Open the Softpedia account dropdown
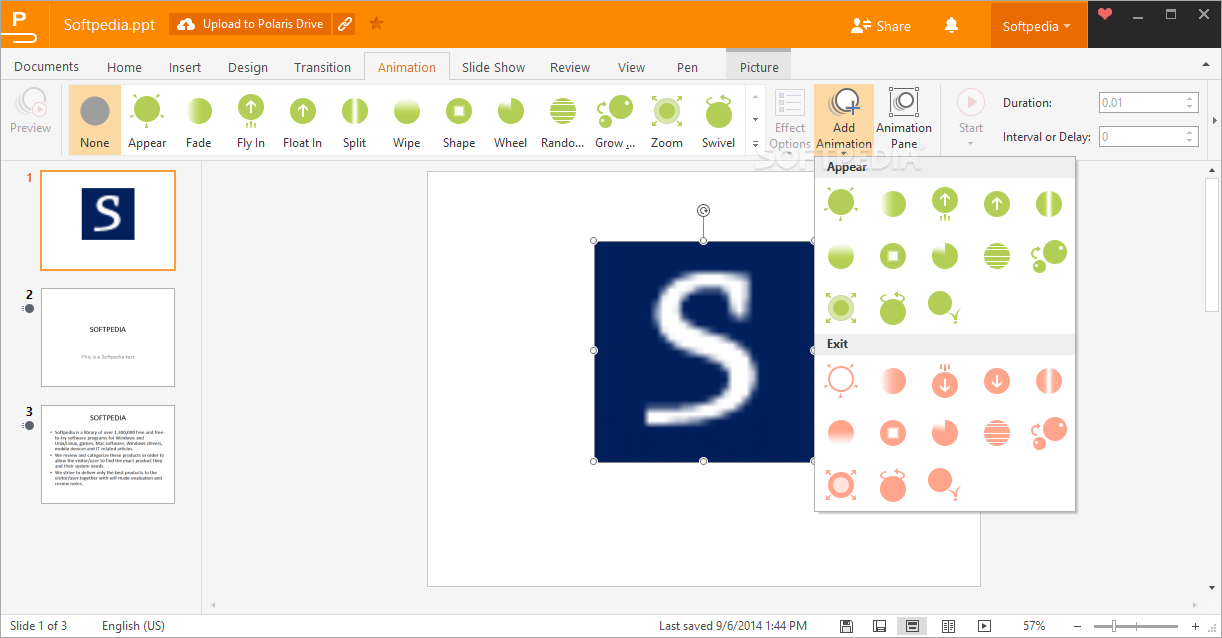 1037,27
